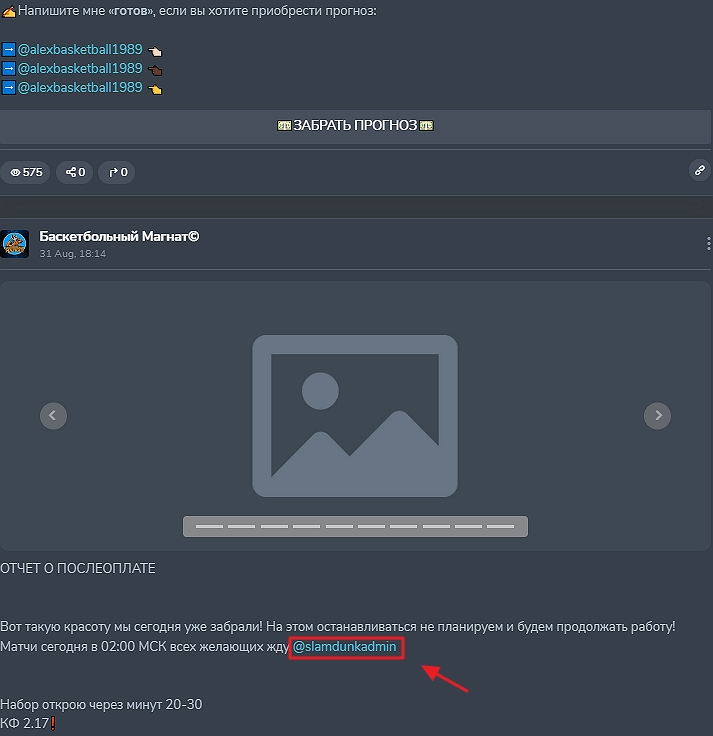713x736 pixels.
Task: Open the three-dot post options menu
Action: tap(708, 244)
